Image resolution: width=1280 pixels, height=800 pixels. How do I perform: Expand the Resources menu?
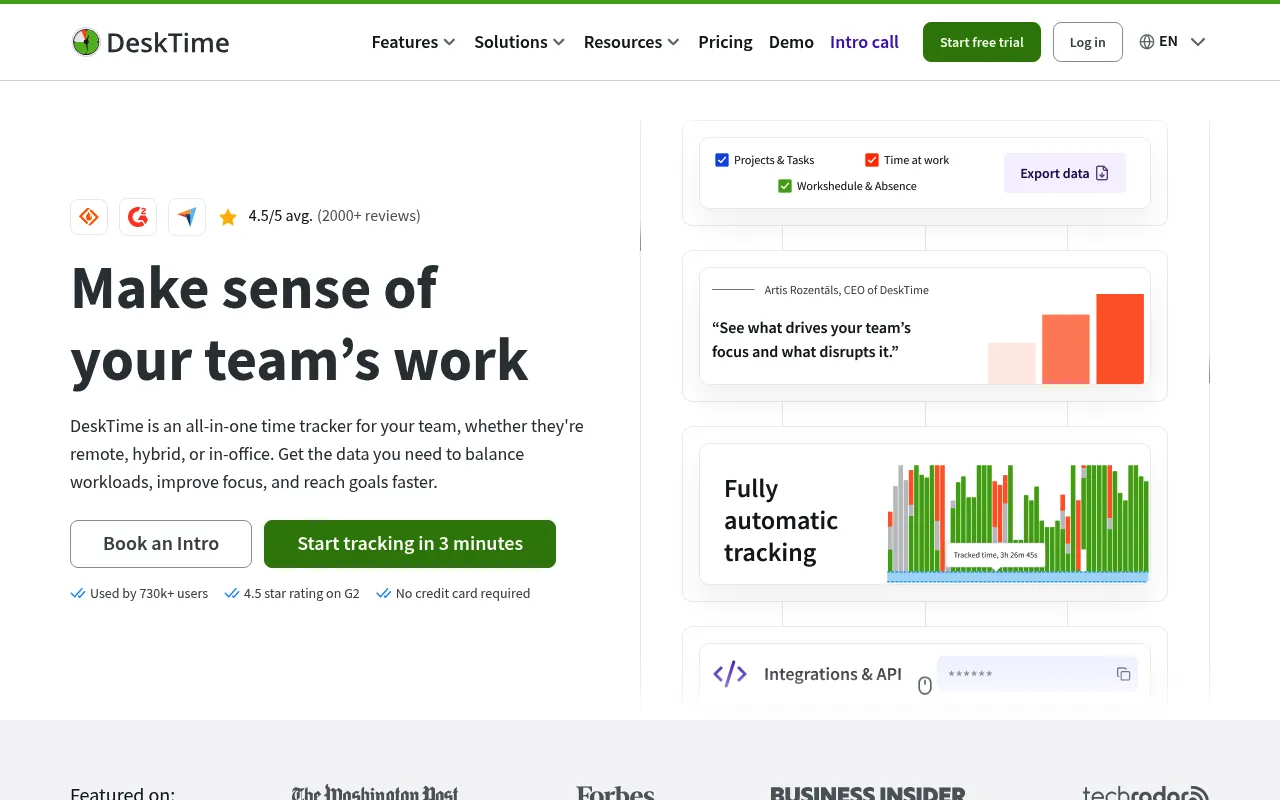[x=632, y=42]
